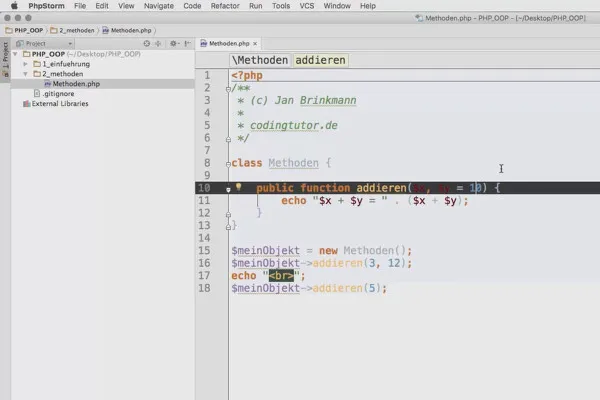Click the class name Methoden on line 8

click(x=293, y=163)
